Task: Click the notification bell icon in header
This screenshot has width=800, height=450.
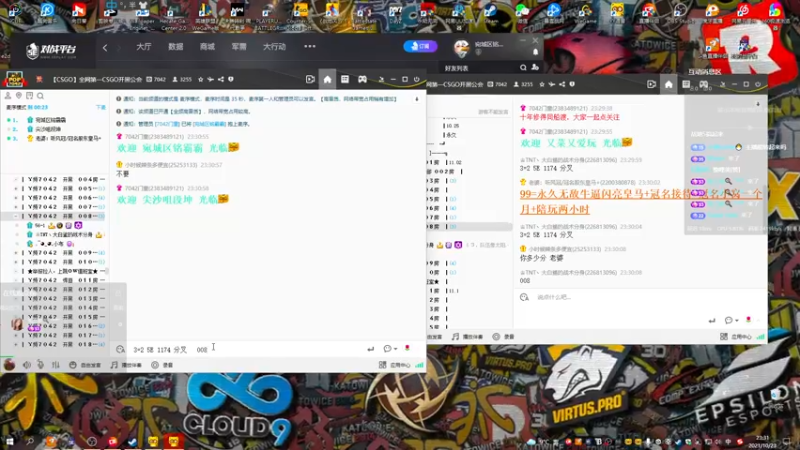Action: click(x=535, y=52)
